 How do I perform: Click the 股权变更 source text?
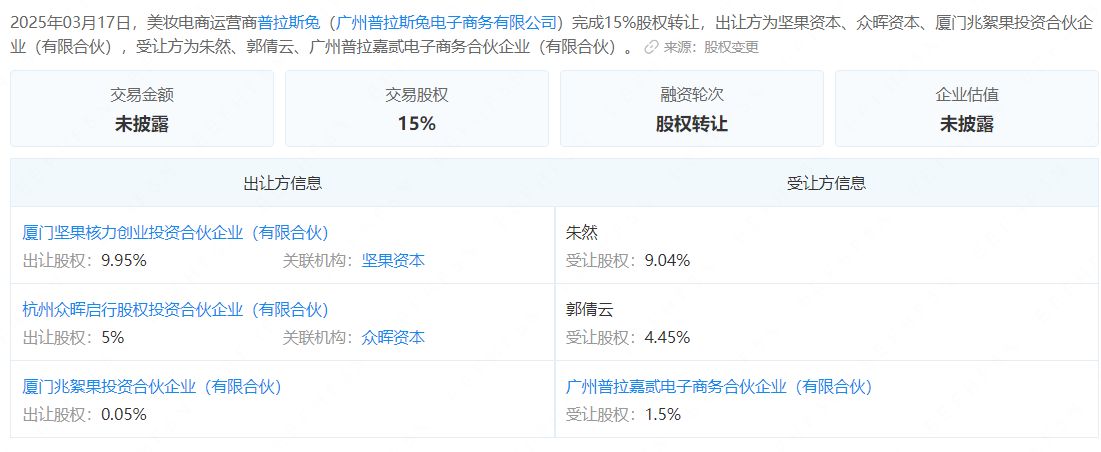(x=731, y=47)
